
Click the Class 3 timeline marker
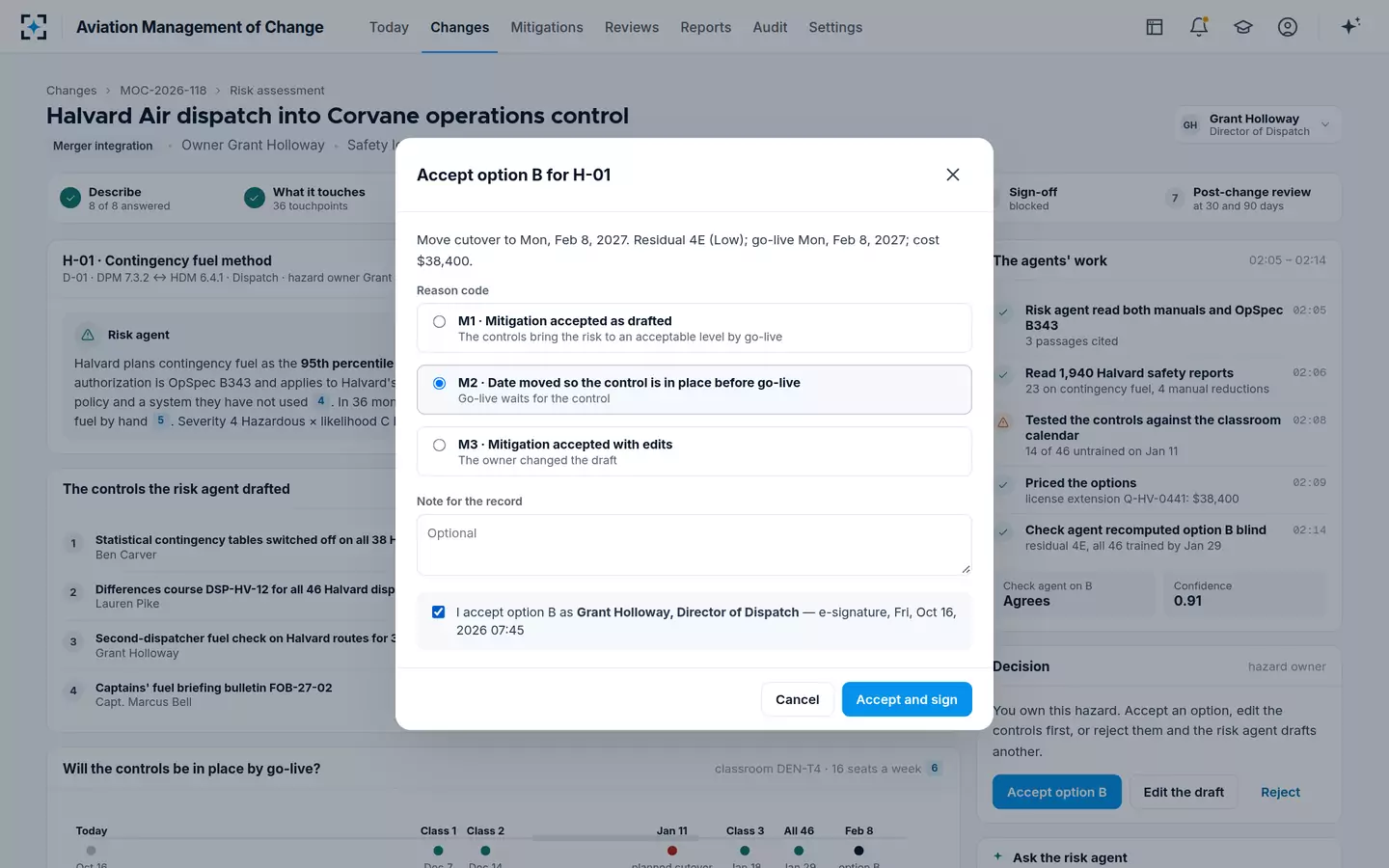click(745, 851)
